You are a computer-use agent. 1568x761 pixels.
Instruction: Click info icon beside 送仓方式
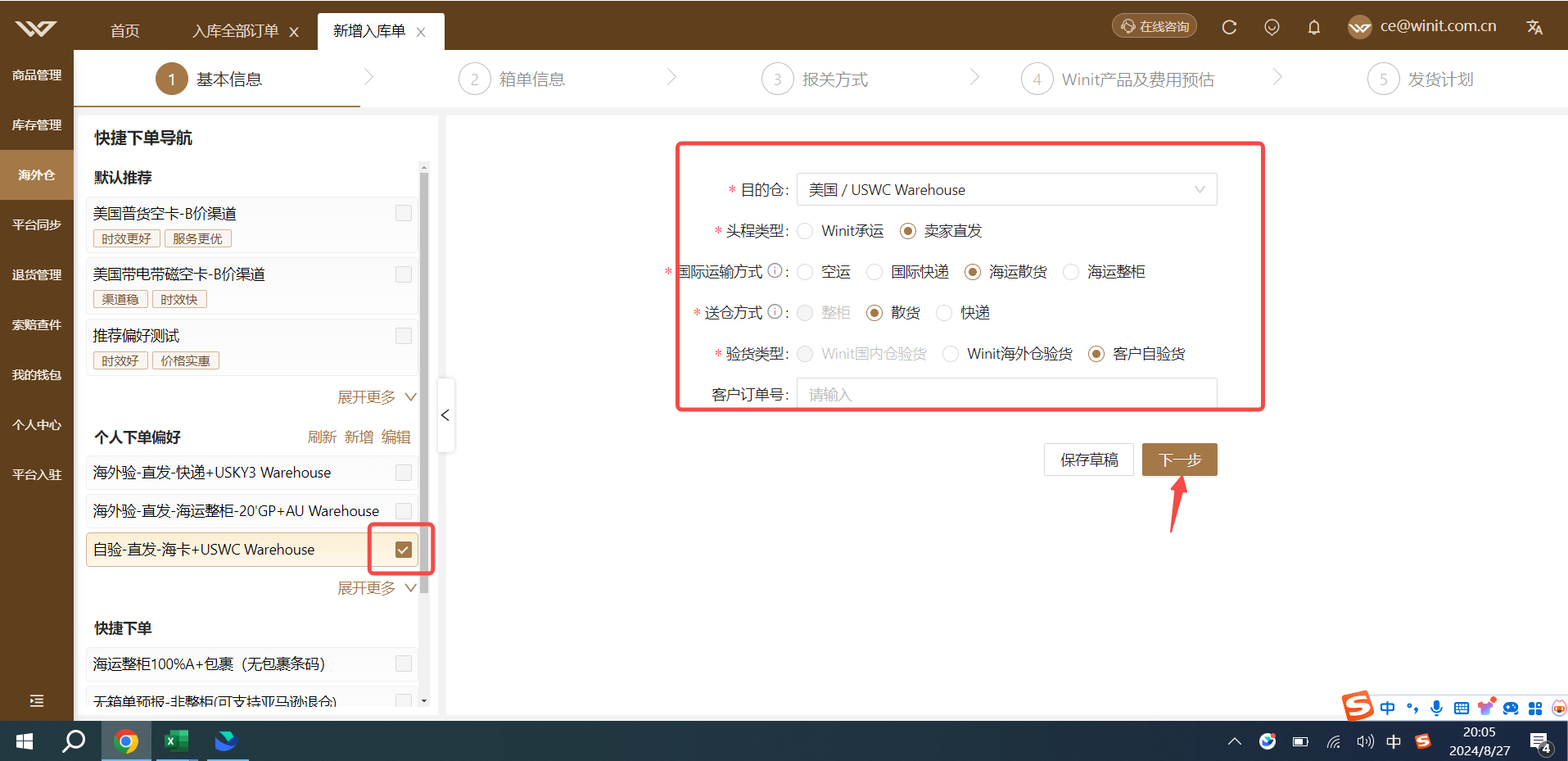click(x=775, y=311)
